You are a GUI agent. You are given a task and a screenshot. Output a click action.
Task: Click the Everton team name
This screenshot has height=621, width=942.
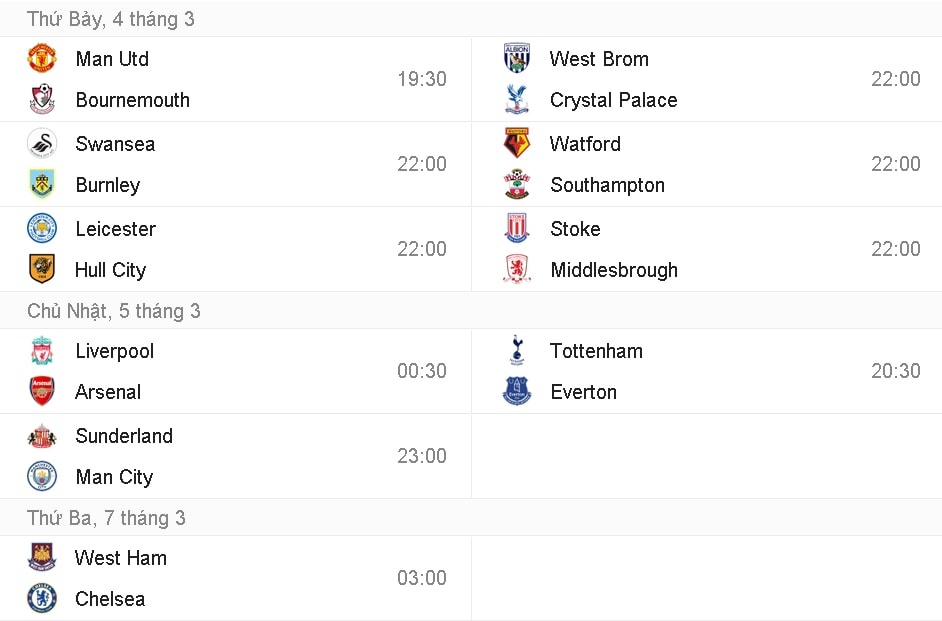pyautogui.click(x=583, y=392)
